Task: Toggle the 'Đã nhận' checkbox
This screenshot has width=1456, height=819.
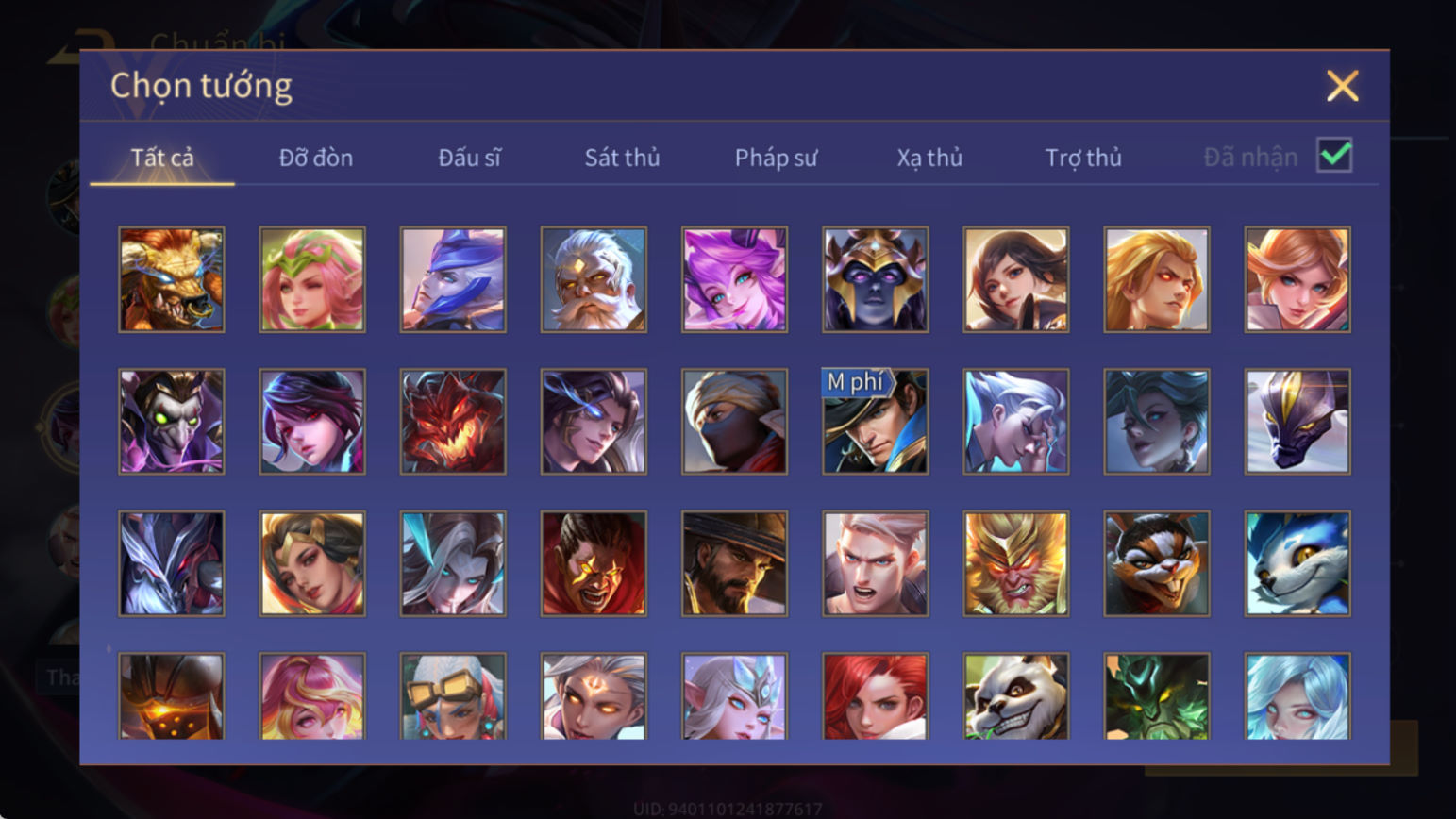Action: pos(1334,156)
